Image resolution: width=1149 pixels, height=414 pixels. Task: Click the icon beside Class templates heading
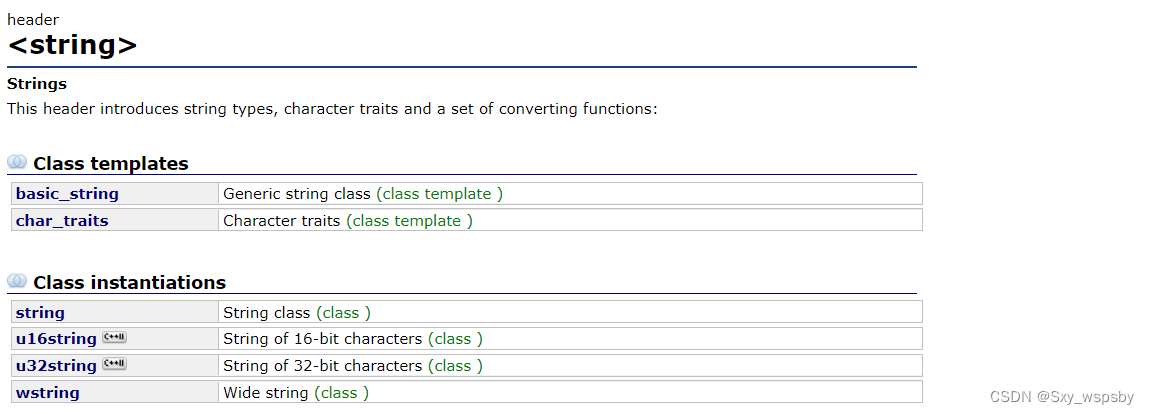(17, 162)
